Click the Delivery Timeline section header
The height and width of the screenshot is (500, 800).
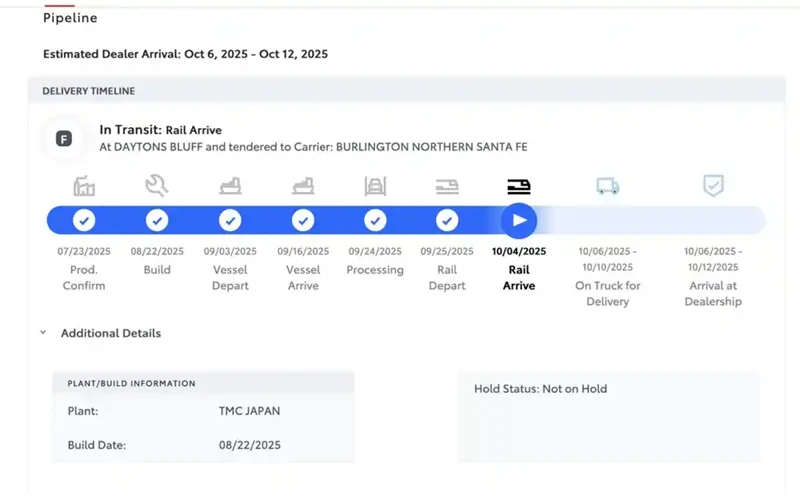point(89,91)
